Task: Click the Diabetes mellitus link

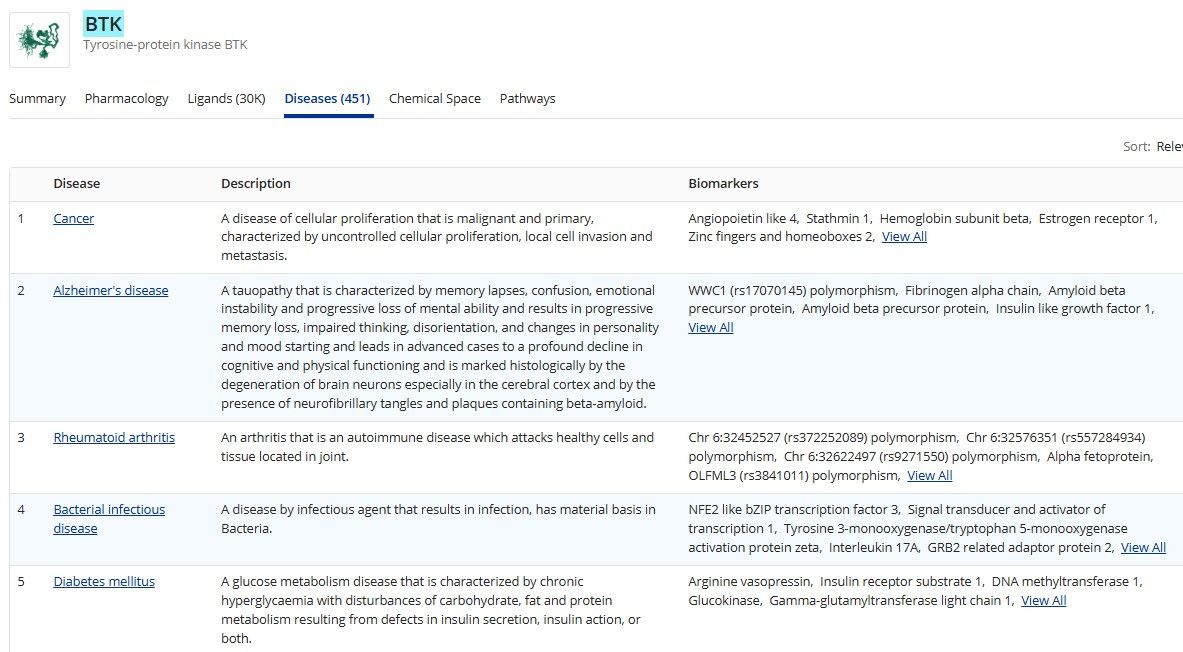Action: pyautogui.click(x=104, y=582)
